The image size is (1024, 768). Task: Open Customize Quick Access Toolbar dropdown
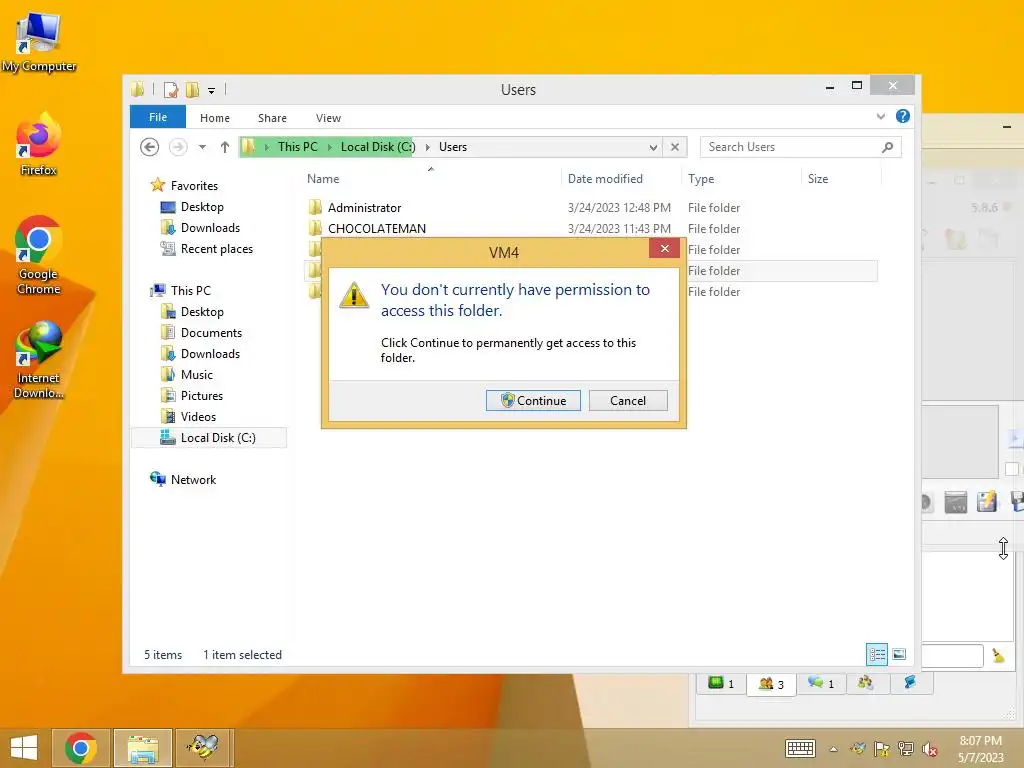coord(211,90)
